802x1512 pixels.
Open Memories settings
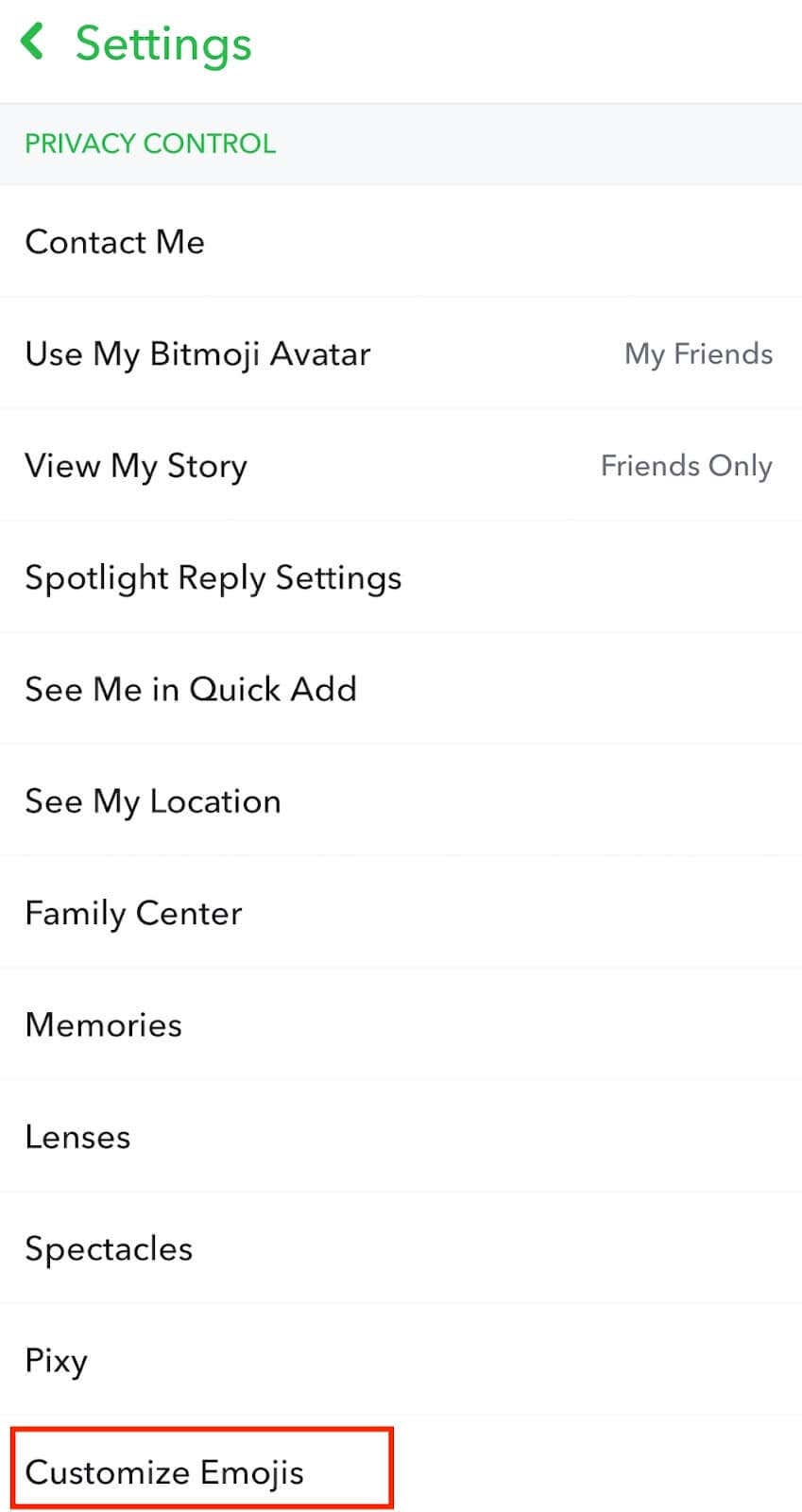(x=104, y=1025)
